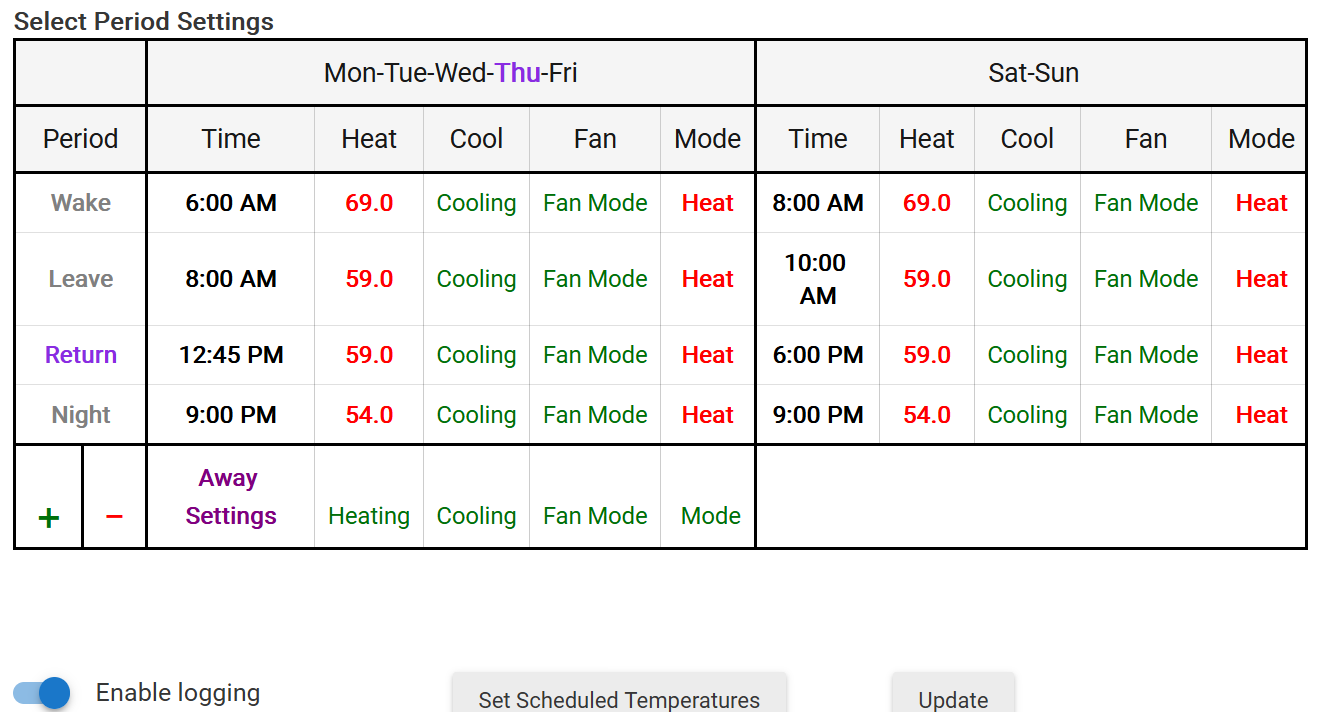
Task: Edit weekday Wake heat setpoint 69.0
Action: (369, 203)
